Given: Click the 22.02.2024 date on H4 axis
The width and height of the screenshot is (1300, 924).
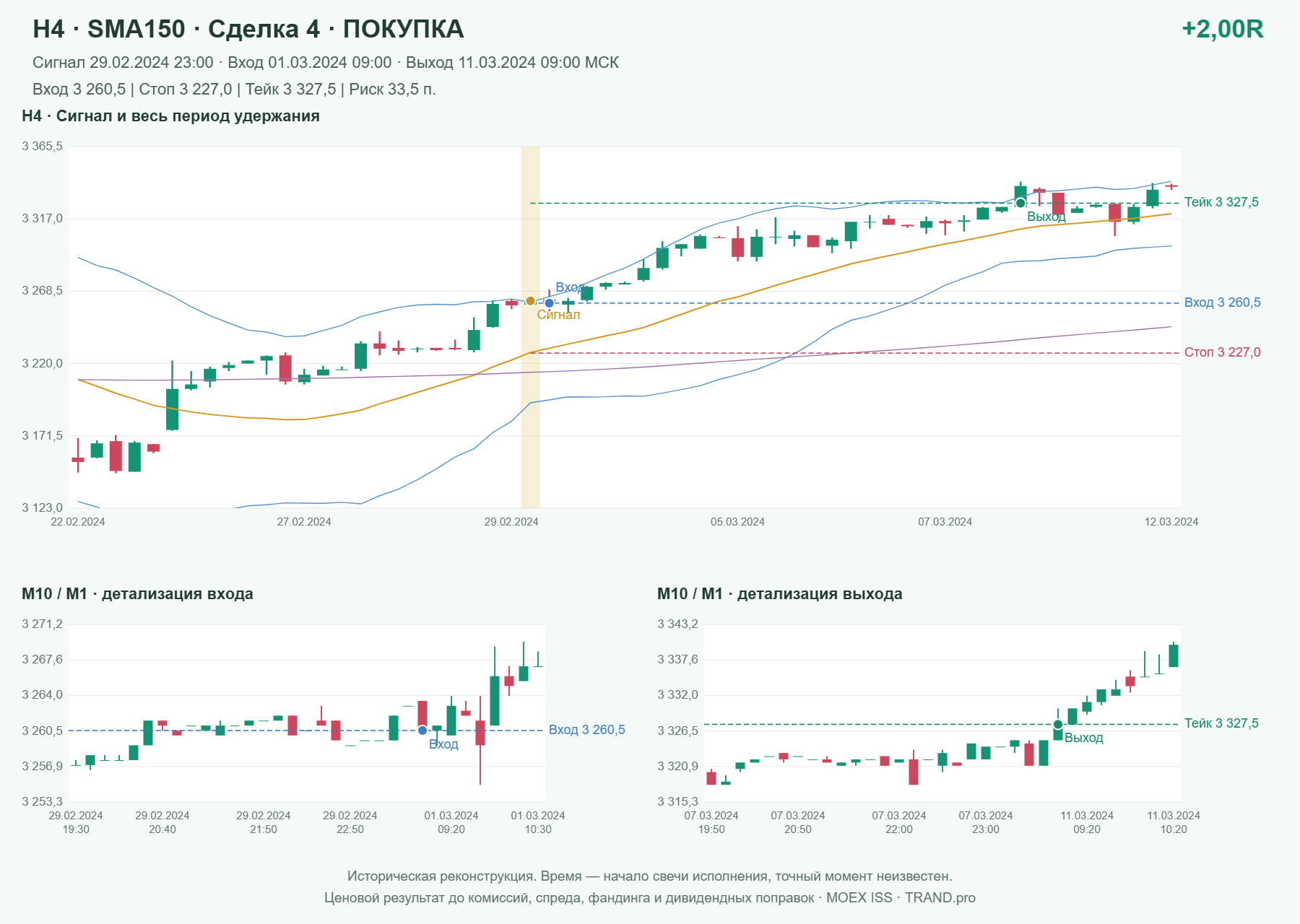Looking at the screenshot, I should tap(78, 522).
